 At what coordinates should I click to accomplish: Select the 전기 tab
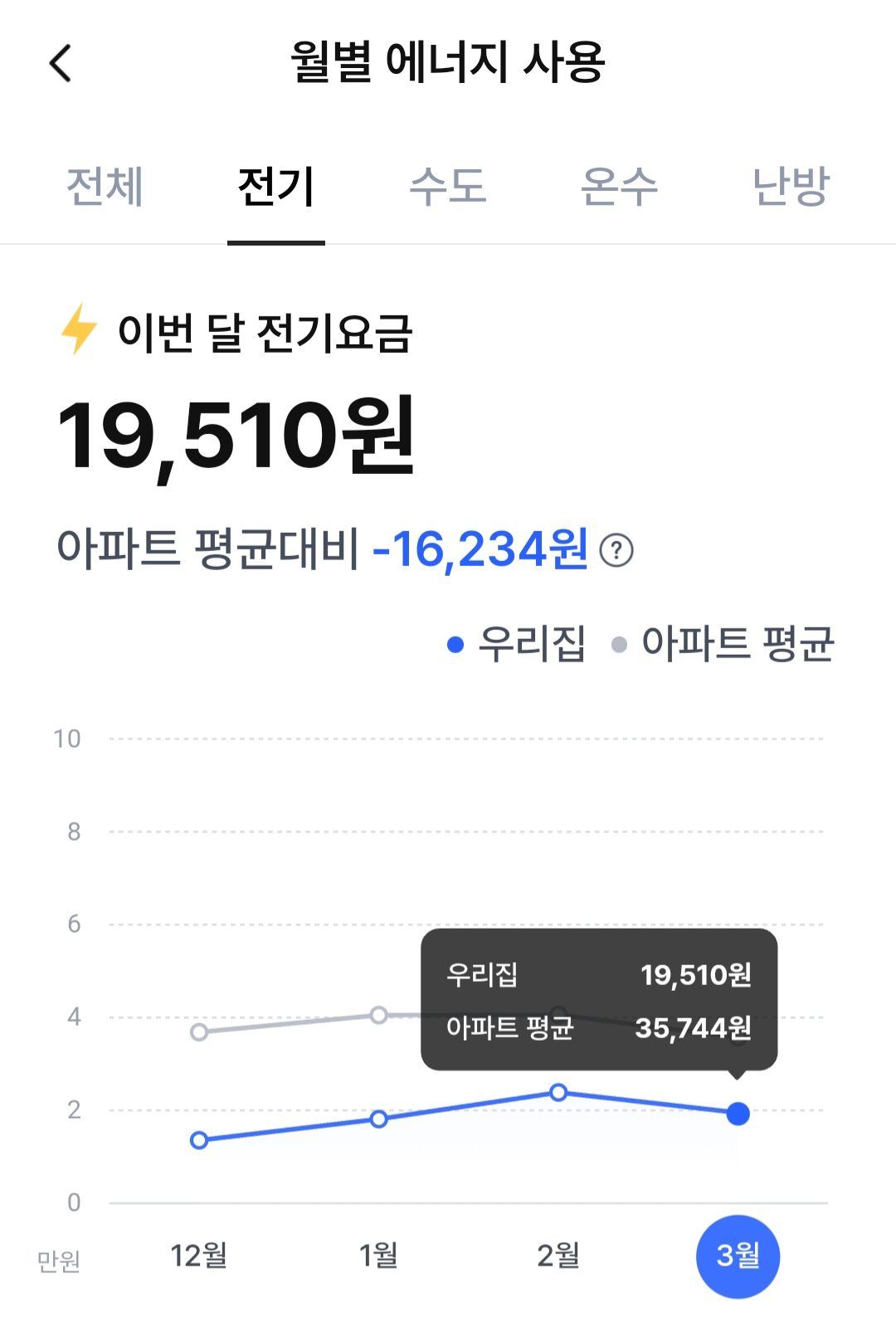click(x=275, y=186)
